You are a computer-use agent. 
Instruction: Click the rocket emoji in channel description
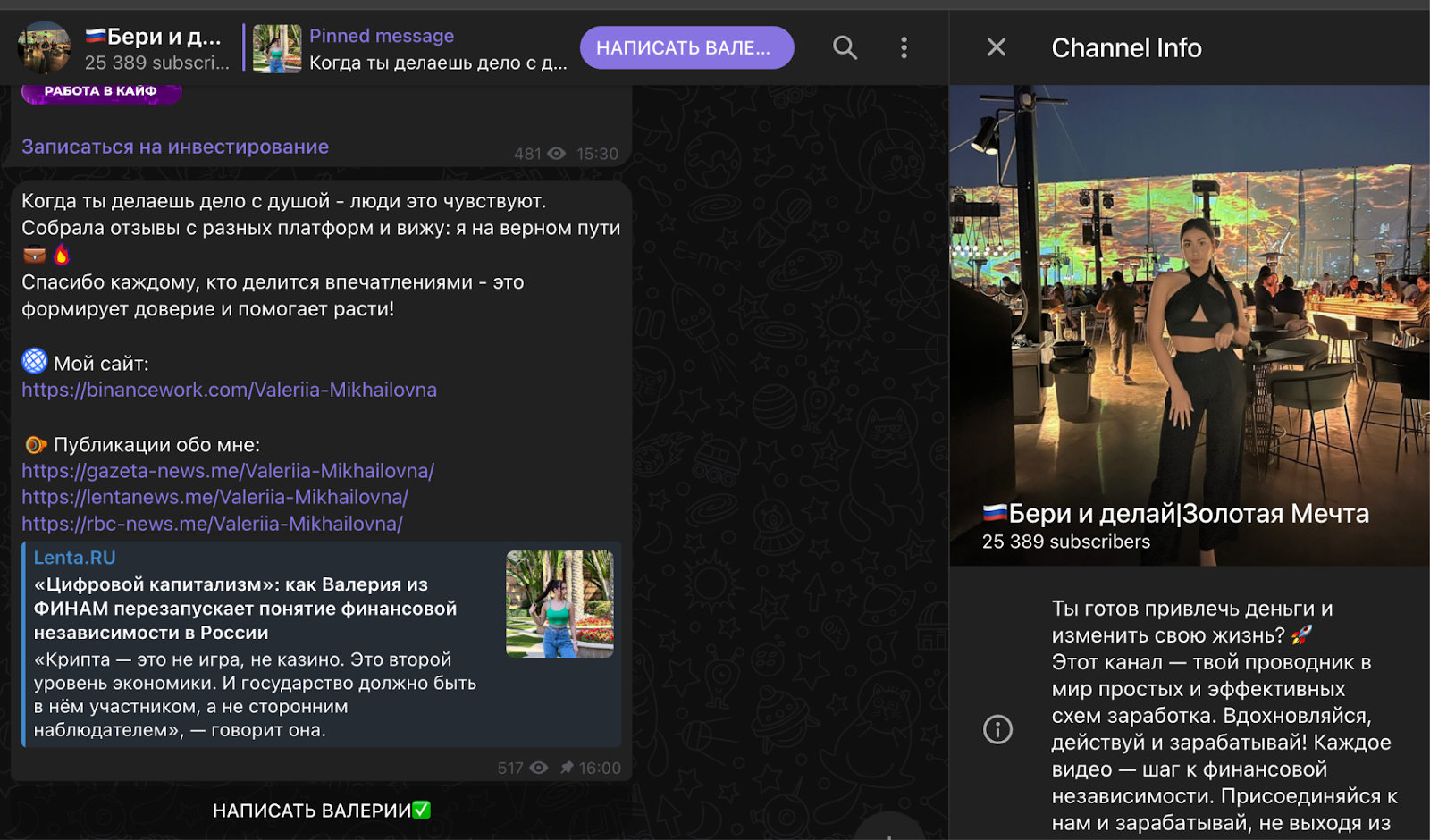[x=1302, y=634]
